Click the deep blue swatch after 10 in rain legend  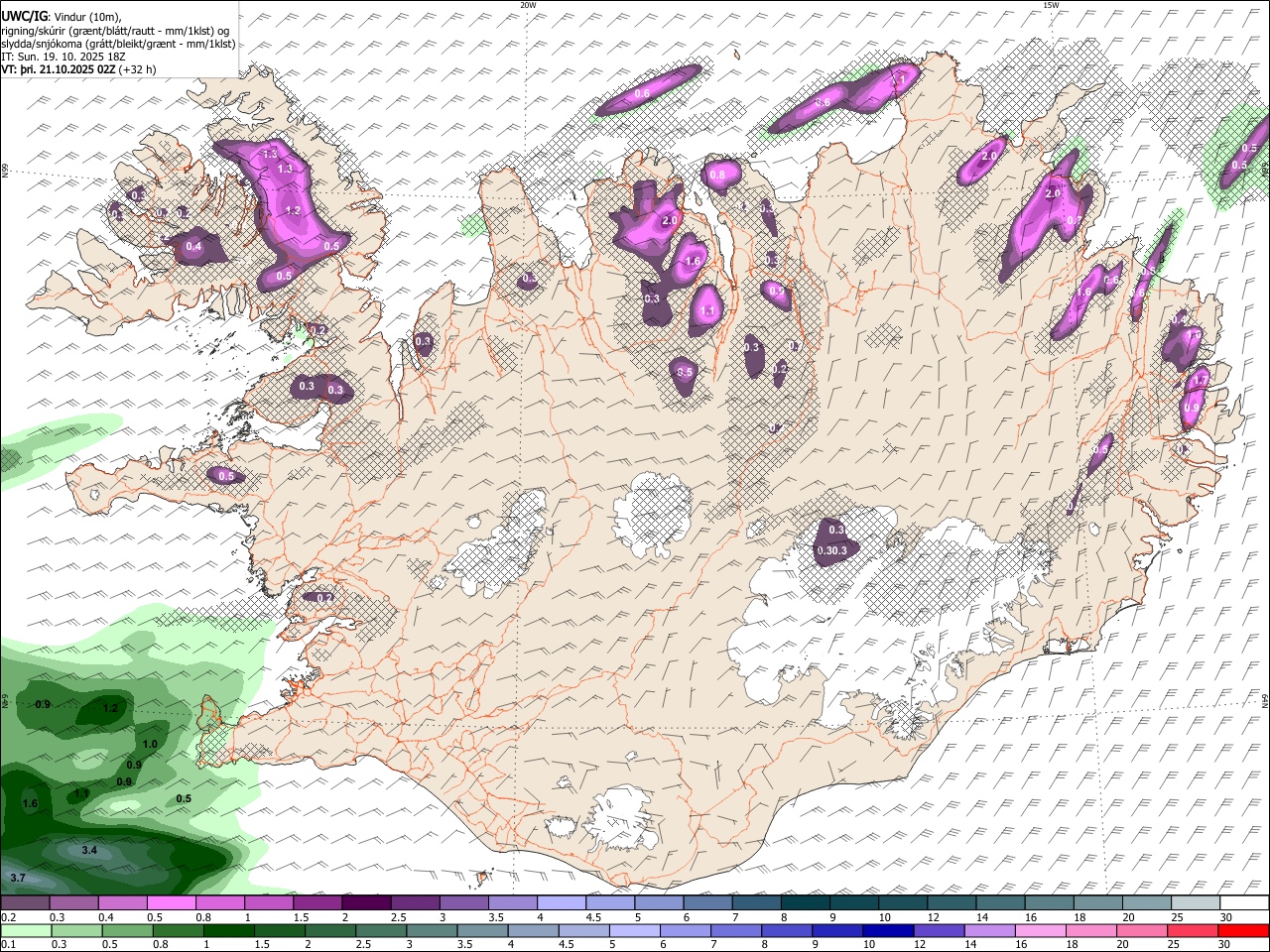click(x=889, y=930)
